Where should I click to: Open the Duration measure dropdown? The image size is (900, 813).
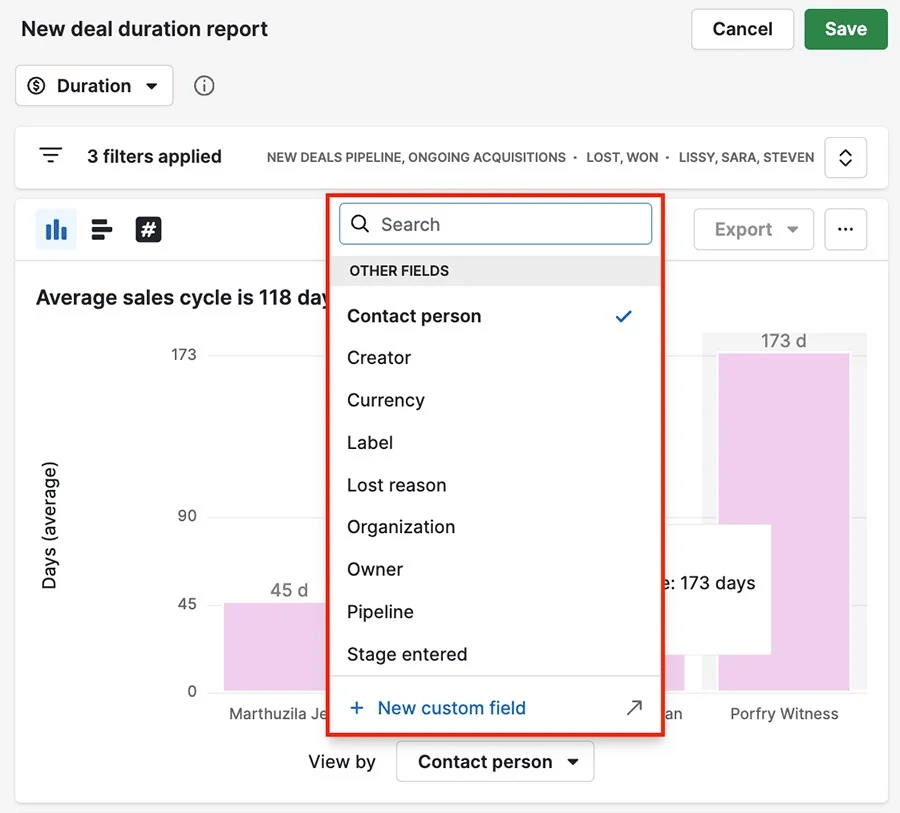tap(93, 86)
